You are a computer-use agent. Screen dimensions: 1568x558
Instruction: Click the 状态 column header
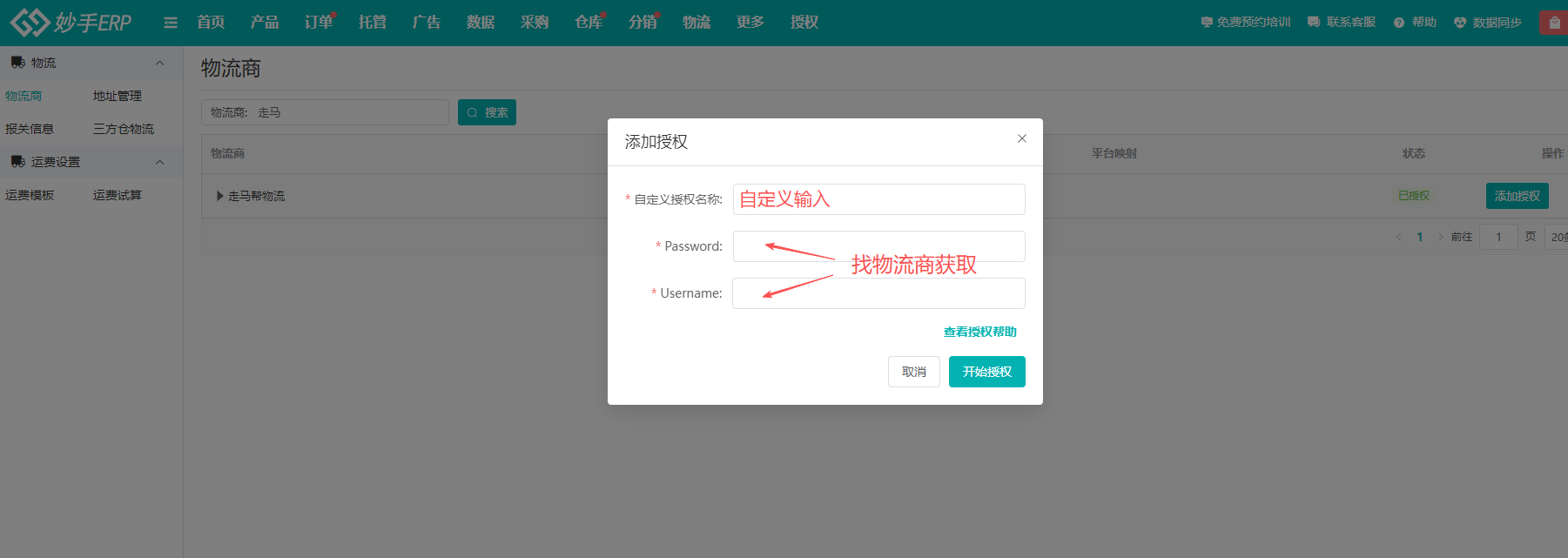[1414, 153]
